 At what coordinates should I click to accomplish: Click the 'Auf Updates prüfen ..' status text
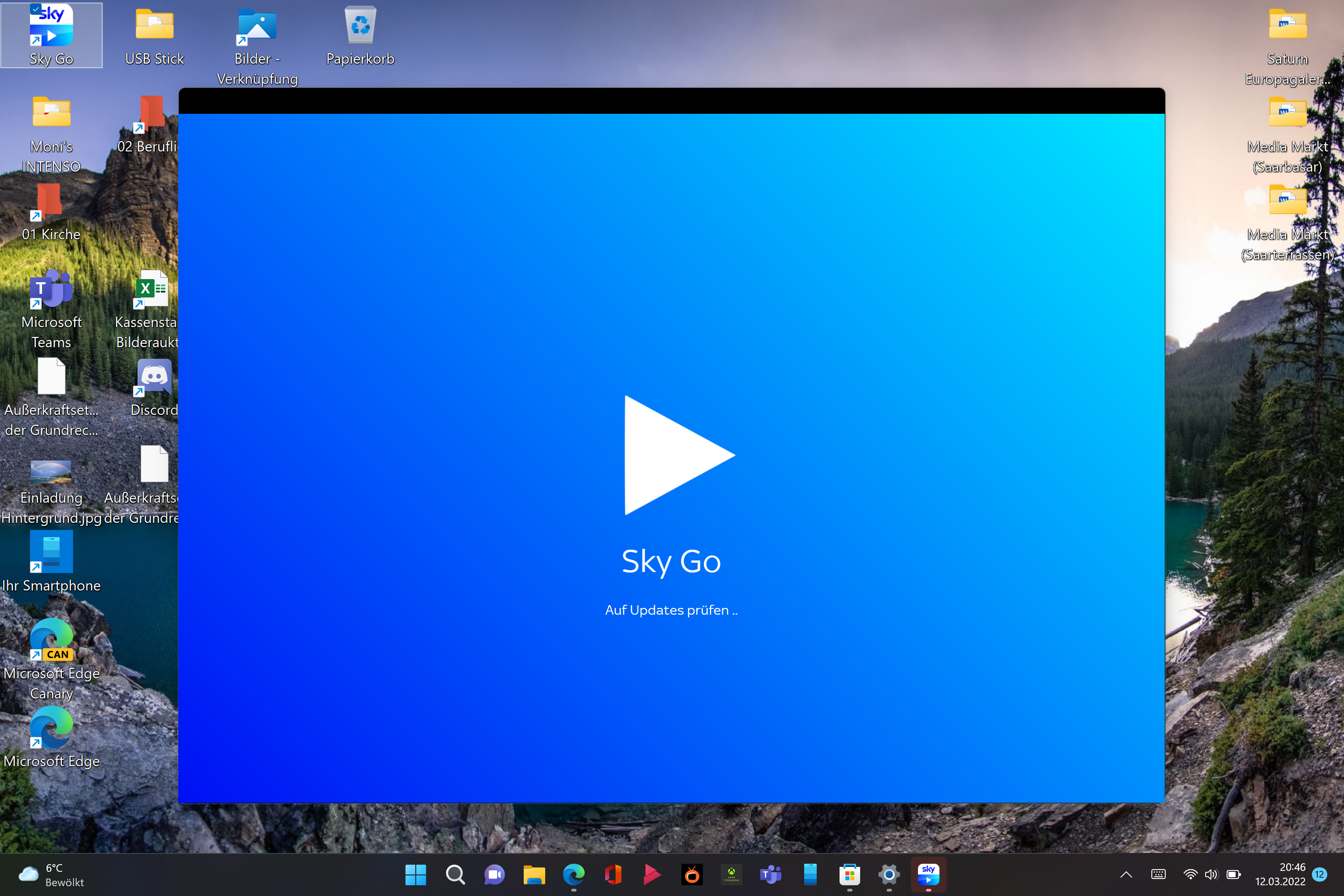pos(671,610)
